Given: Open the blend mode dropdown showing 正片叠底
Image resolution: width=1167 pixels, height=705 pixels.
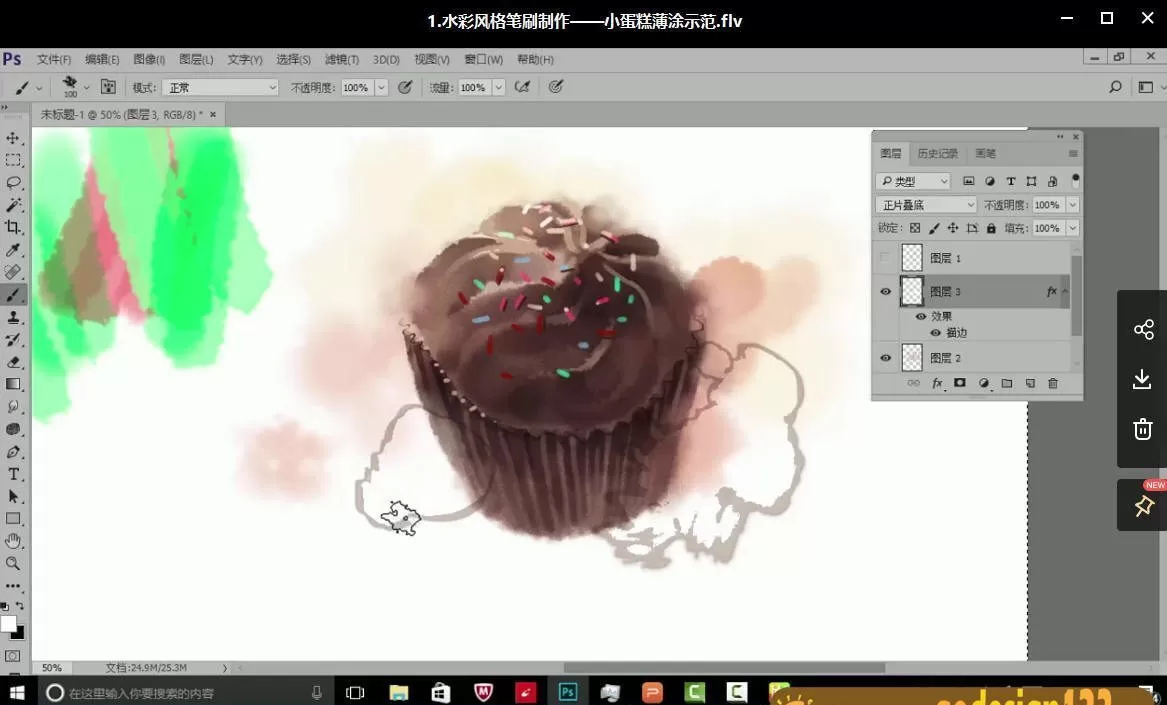Looking at the screenshot, I should click(x=925, y=204).
